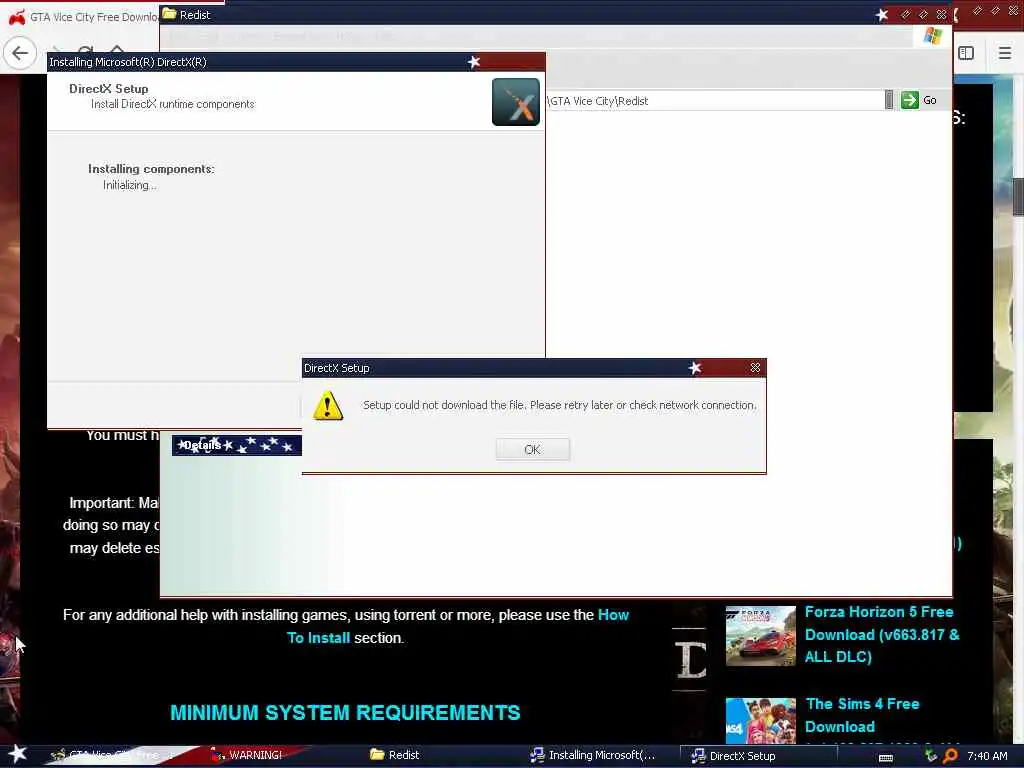Select the GTA Vice City Free Download tab

pyautogui.click(x=81, y=17)
